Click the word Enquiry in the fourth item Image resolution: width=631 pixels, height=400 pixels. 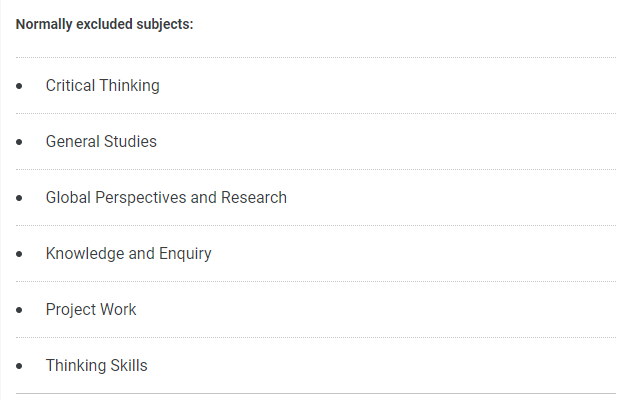tap(185, 254)
